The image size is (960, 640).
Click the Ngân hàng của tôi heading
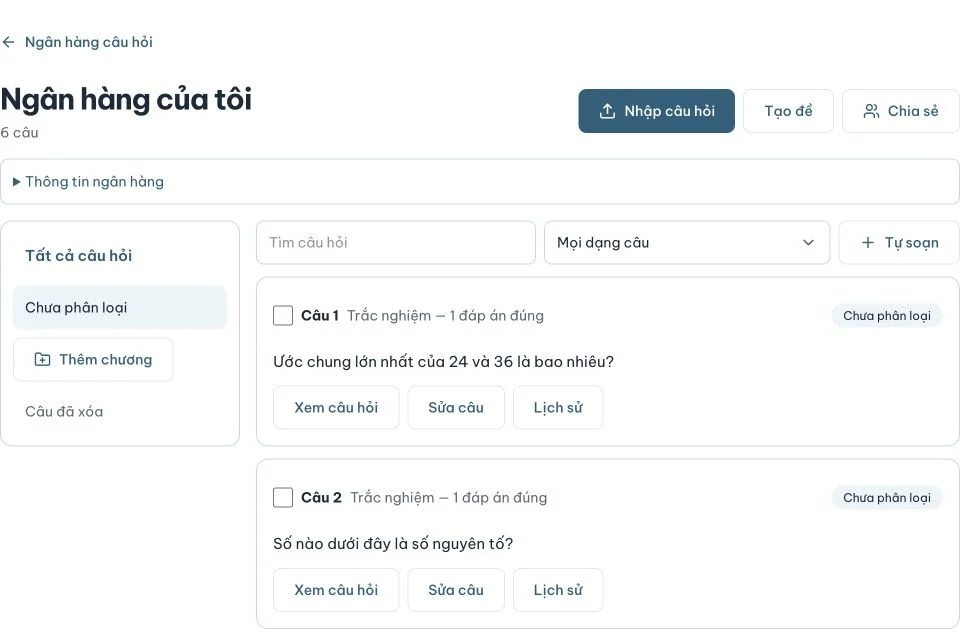click(126, 99)
